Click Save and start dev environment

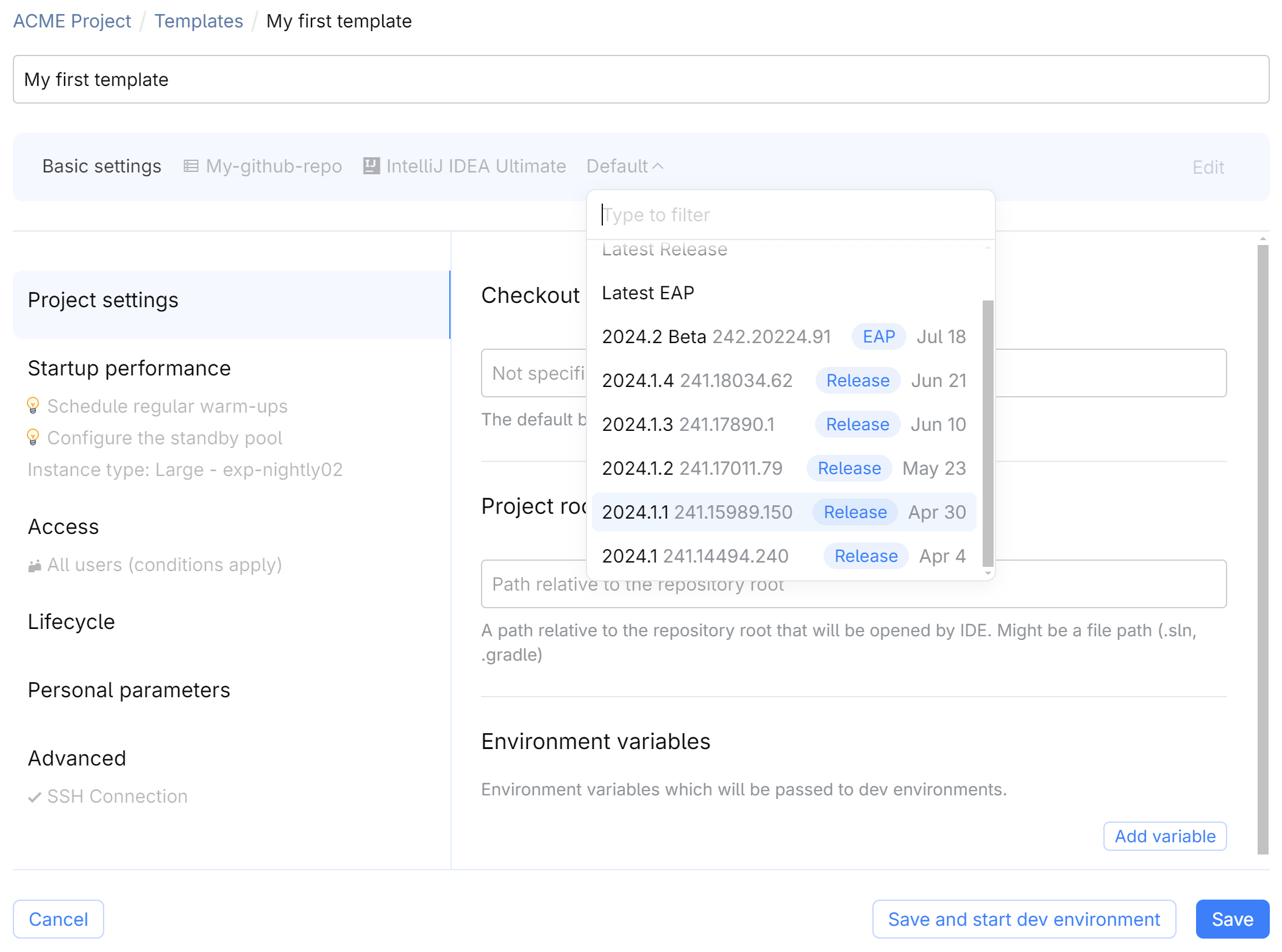click(1024, 918)
